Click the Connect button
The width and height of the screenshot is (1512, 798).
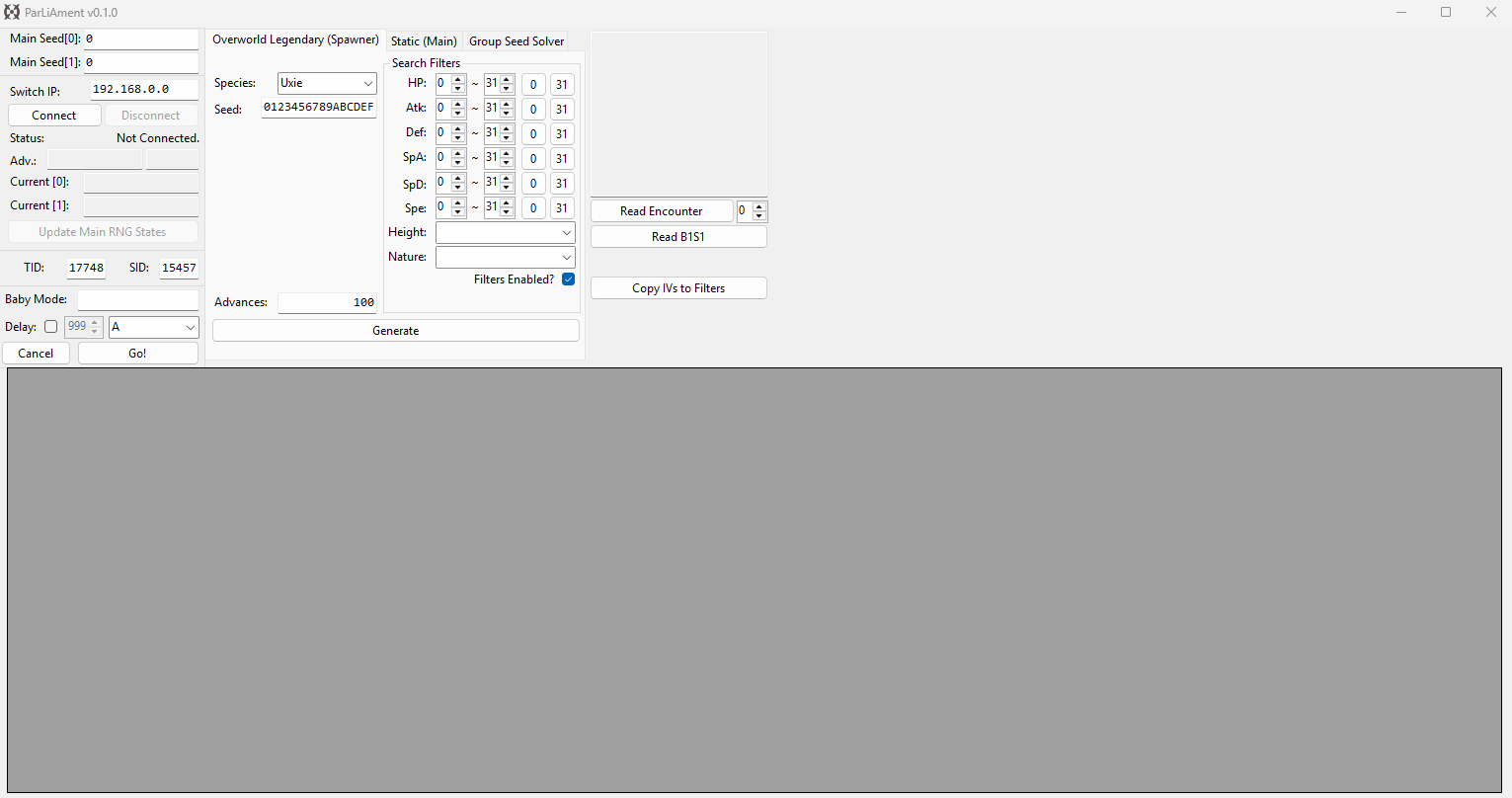pos(54,116)
